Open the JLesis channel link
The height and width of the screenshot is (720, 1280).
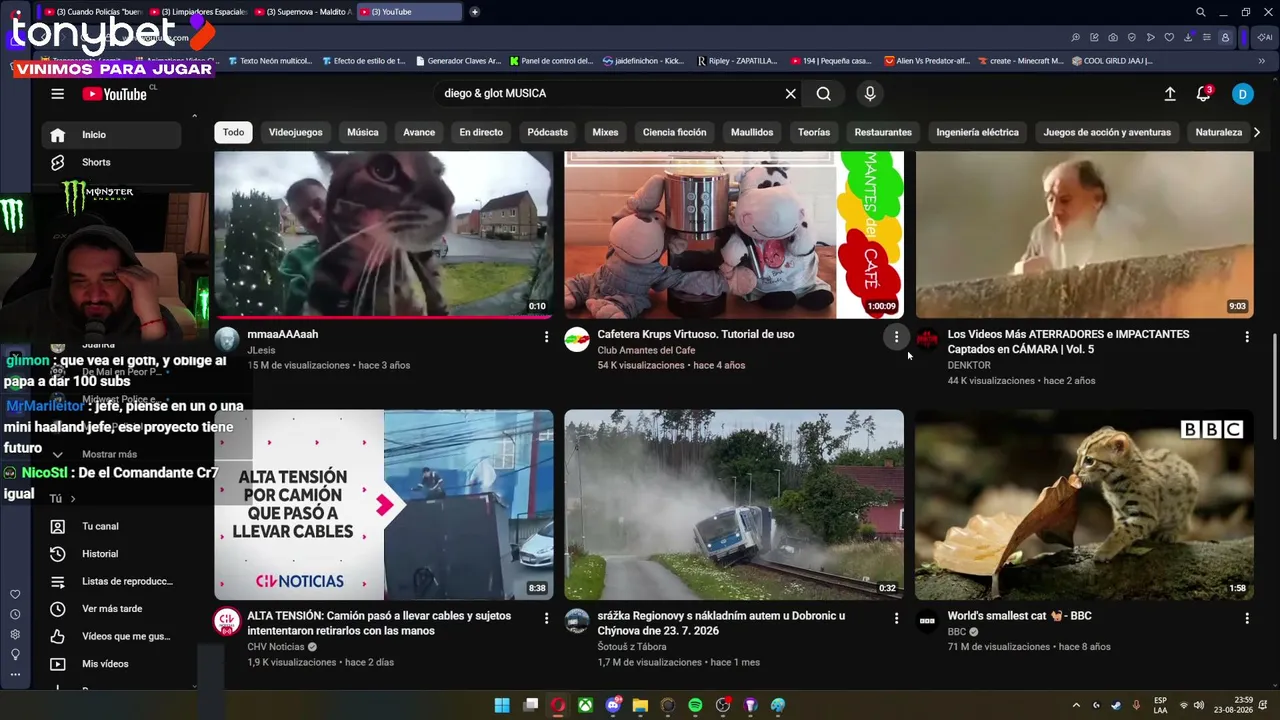click(261, 351)
